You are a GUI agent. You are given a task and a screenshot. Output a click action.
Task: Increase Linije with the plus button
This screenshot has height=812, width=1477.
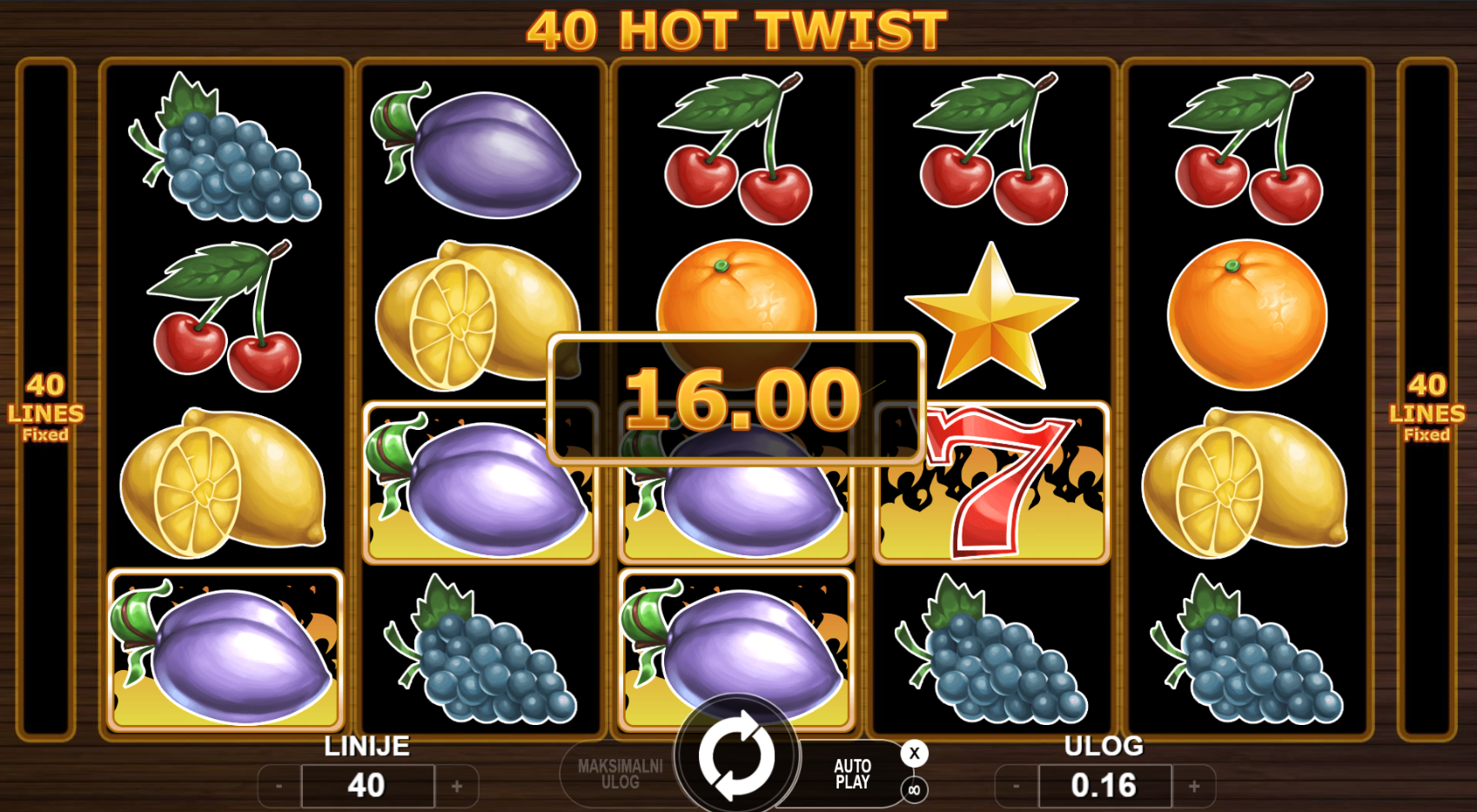point(457,786)
